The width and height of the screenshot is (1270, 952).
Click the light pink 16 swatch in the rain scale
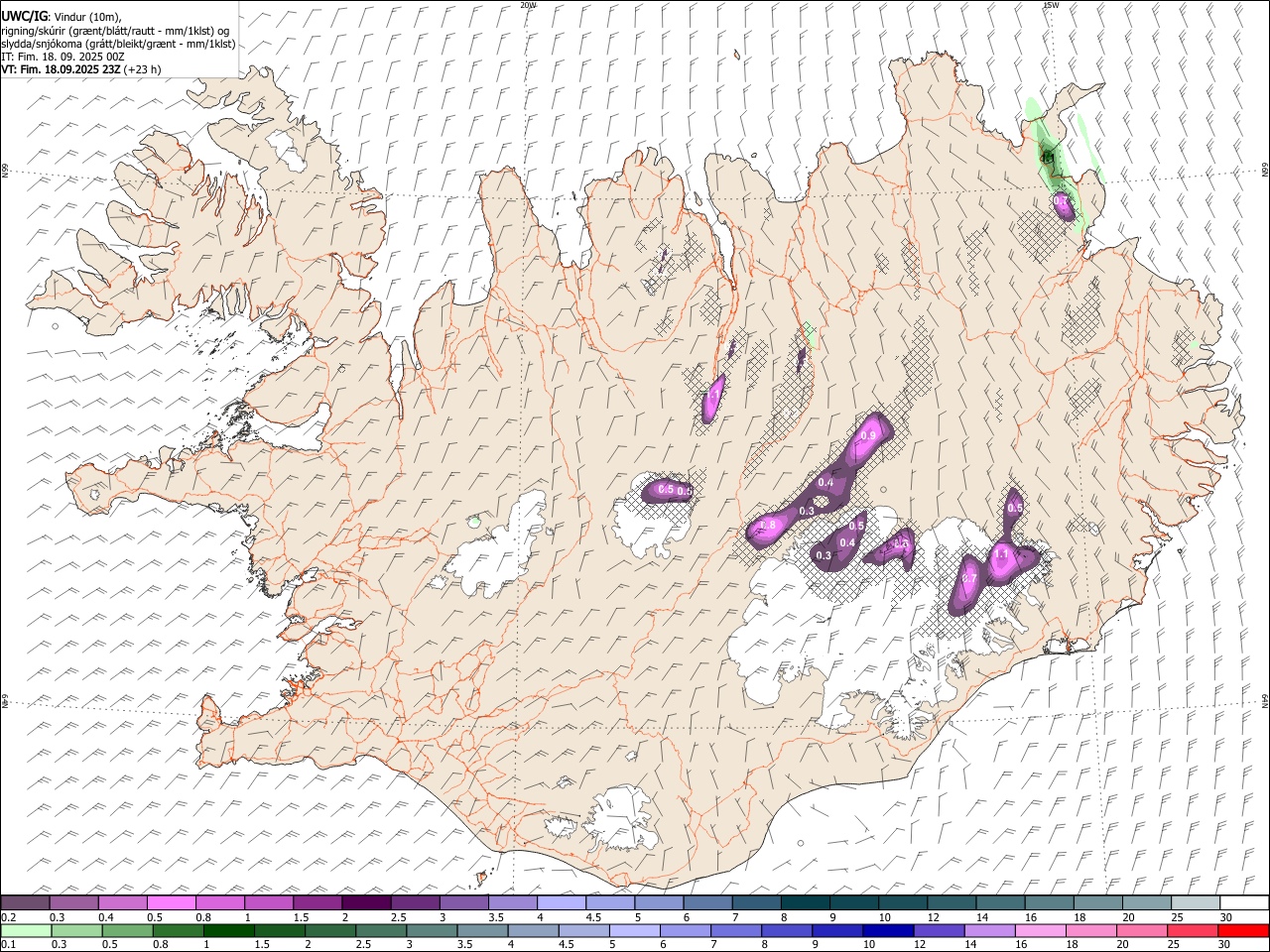(1041, 931)
